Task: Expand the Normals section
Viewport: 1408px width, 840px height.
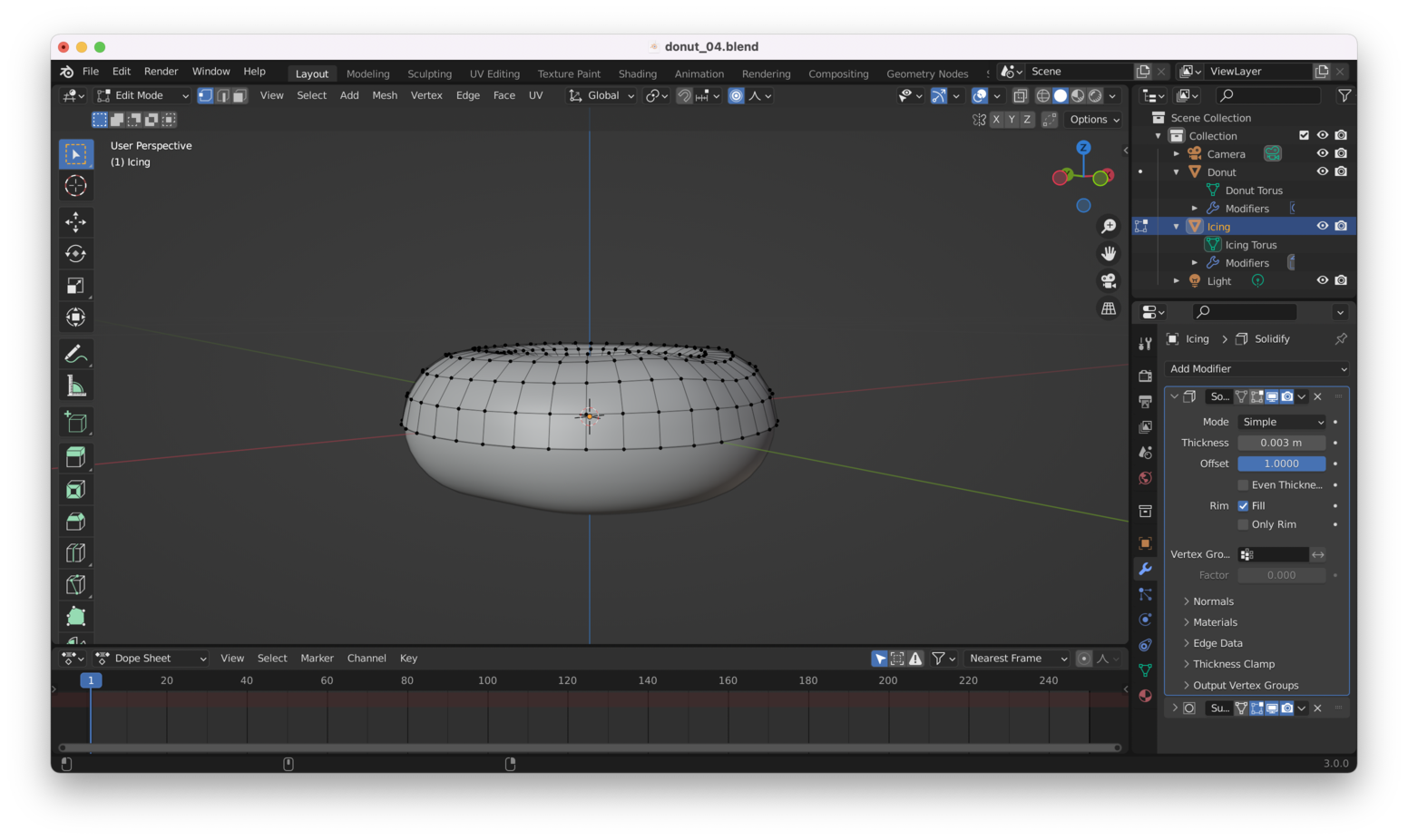Action: pos(1213,601)
